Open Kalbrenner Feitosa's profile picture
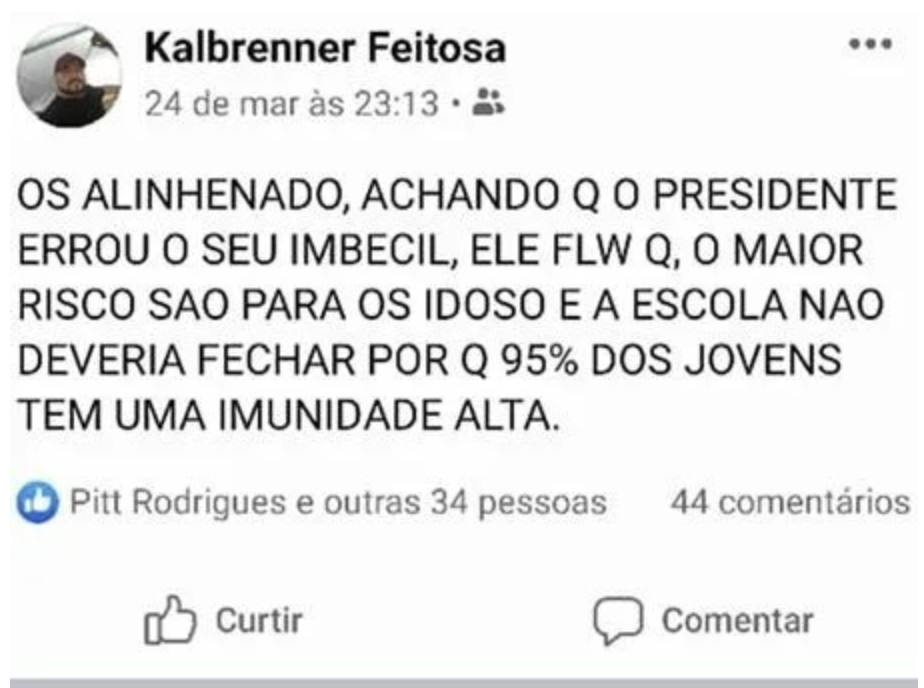924x688 pixels. point(70,75)
